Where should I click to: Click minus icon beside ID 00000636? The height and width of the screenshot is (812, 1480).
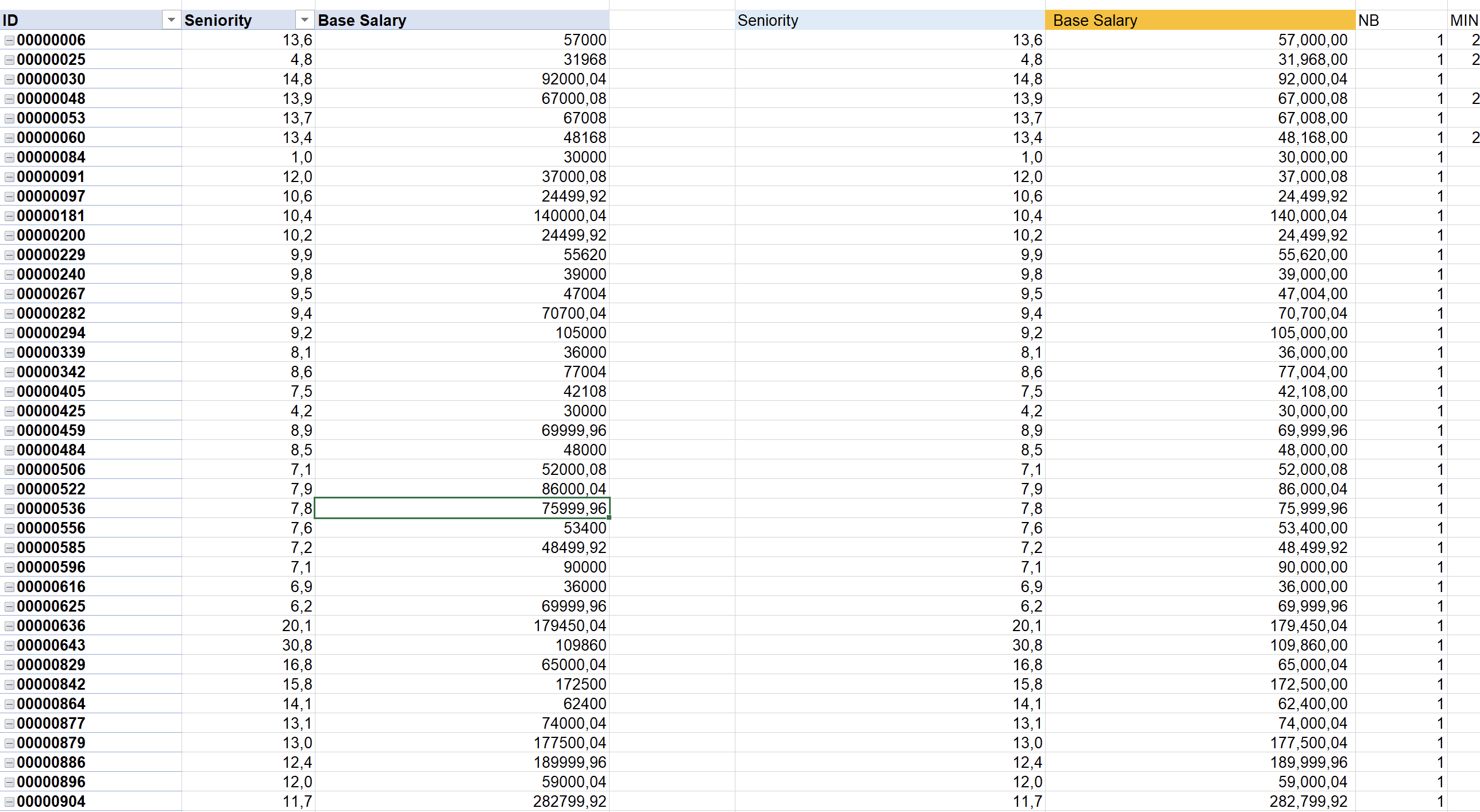coord(9,626)
